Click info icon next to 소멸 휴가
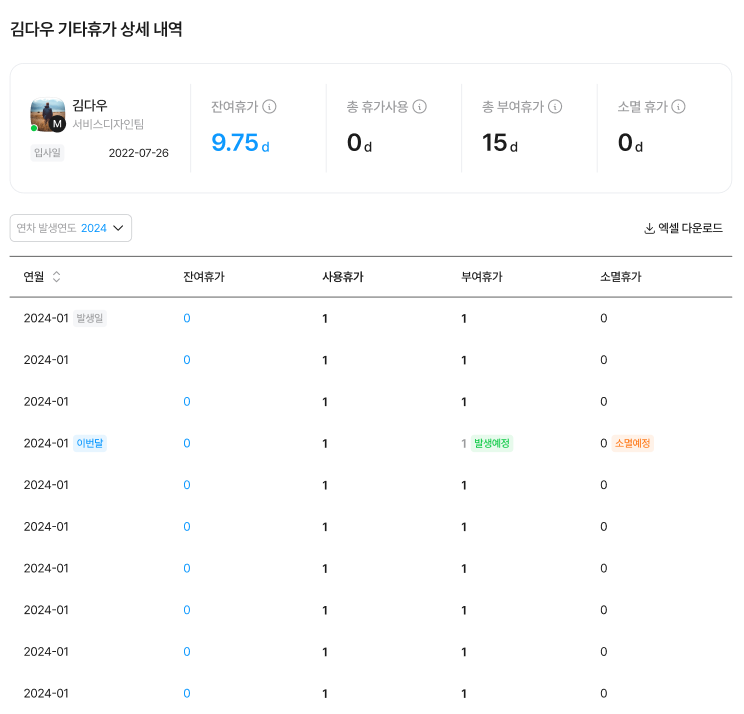 pos(678,107)
